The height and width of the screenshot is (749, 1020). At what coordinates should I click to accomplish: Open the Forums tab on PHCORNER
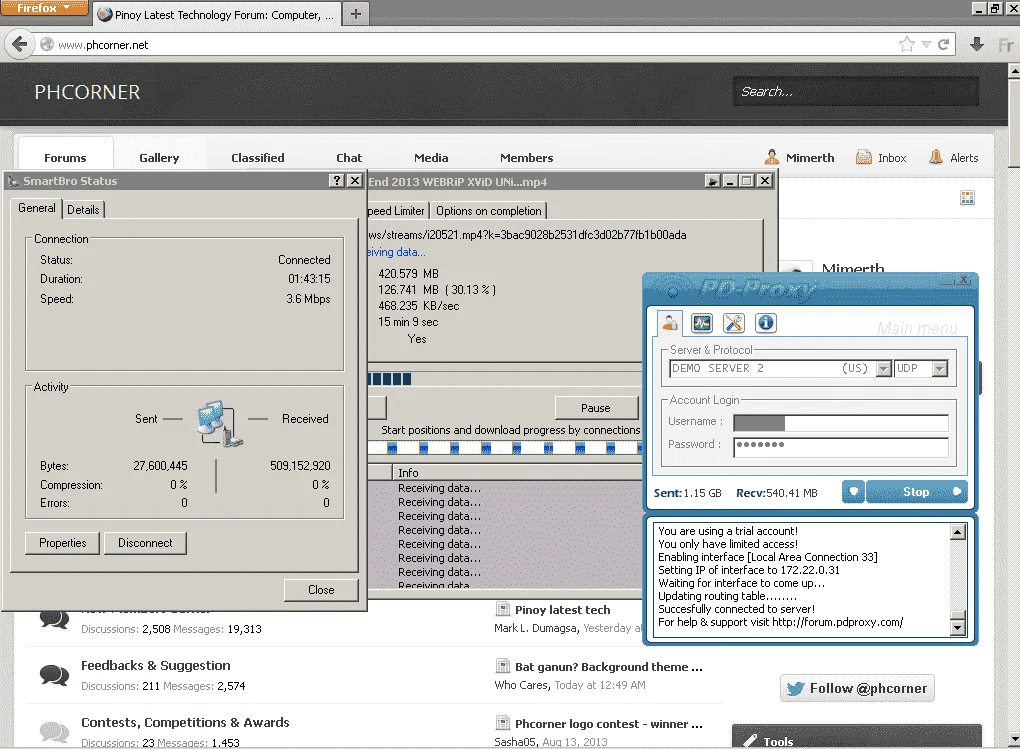pos(65,157)
